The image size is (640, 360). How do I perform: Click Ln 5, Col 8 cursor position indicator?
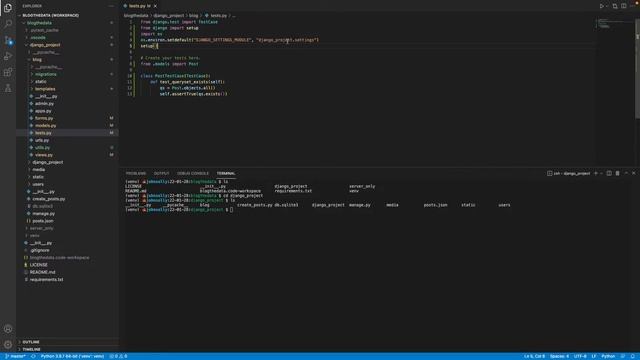[534, 356]
